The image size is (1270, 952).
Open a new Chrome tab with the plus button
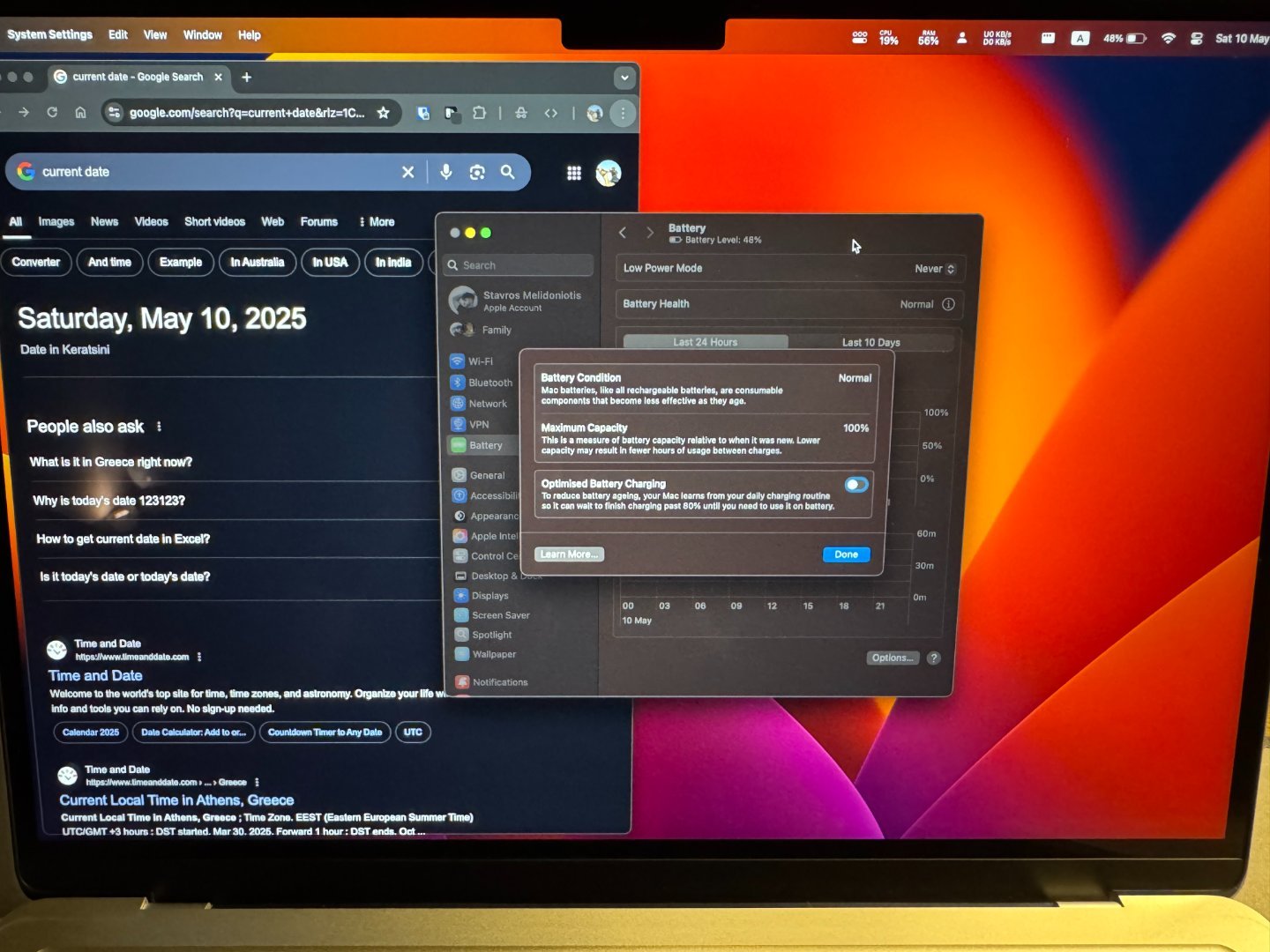[247, 77]
